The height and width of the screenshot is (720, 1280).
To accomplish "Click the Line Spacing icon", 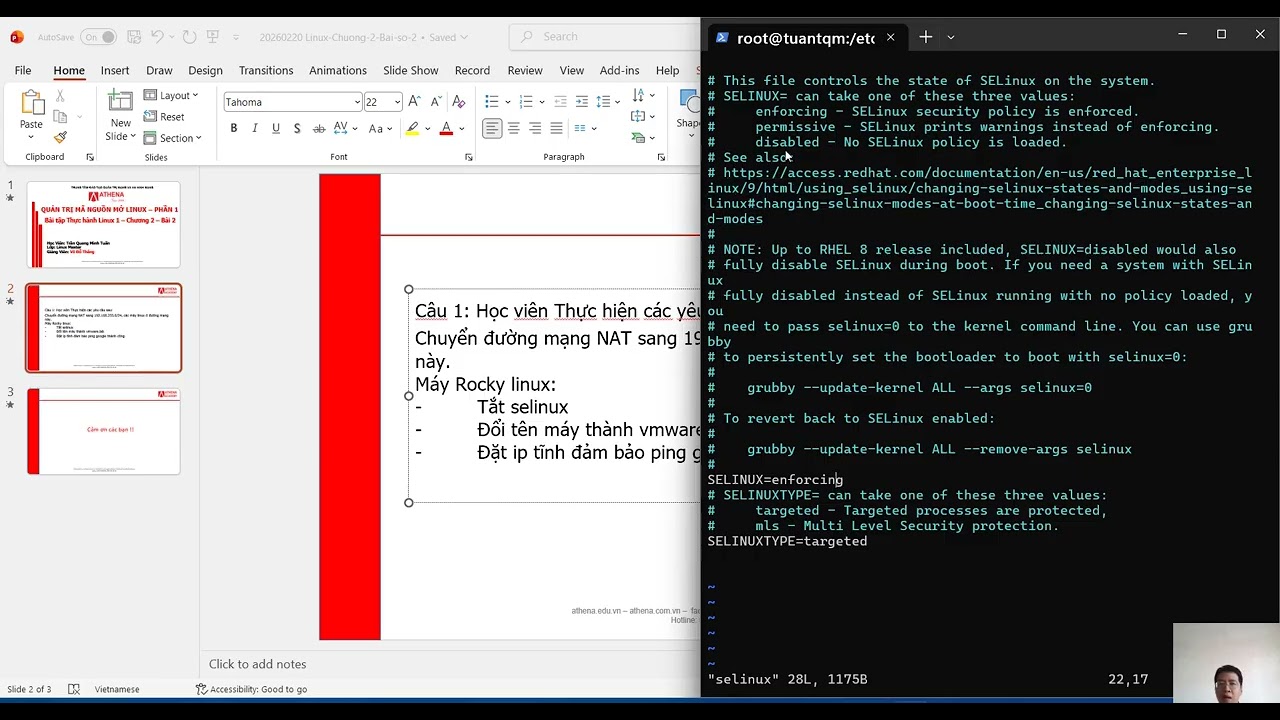I will point(603,102).
